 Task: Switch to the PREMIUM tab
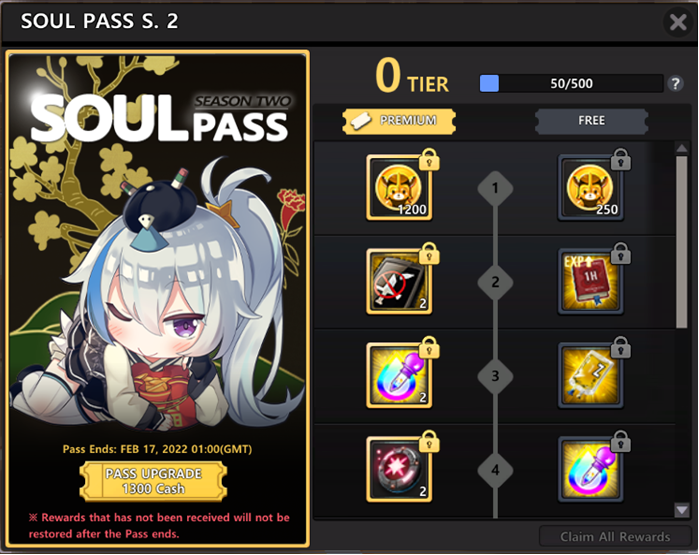[x=399, y=121]
